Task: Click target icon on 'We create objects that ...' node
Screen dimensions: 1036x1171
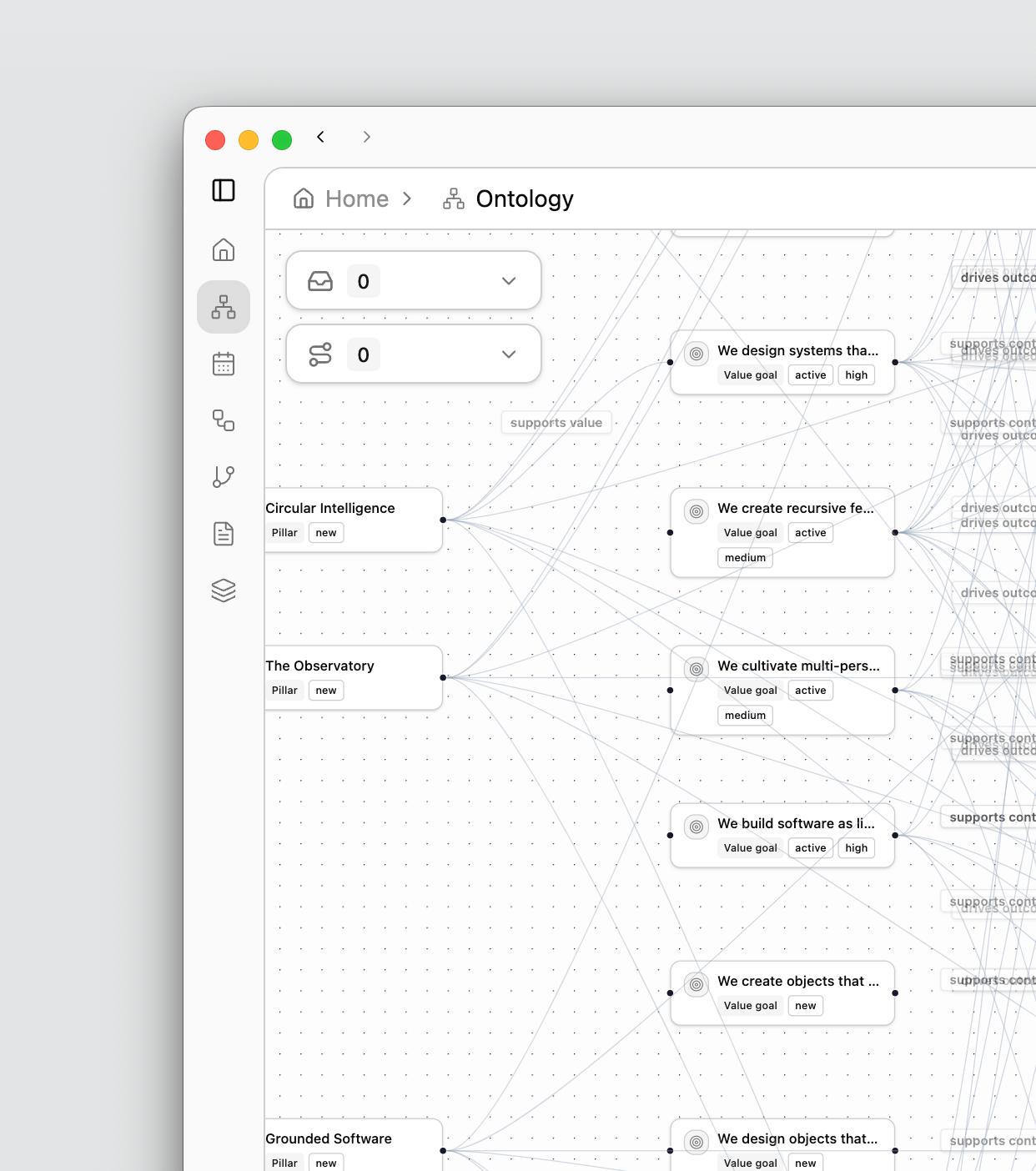Action: coord(697,984)
